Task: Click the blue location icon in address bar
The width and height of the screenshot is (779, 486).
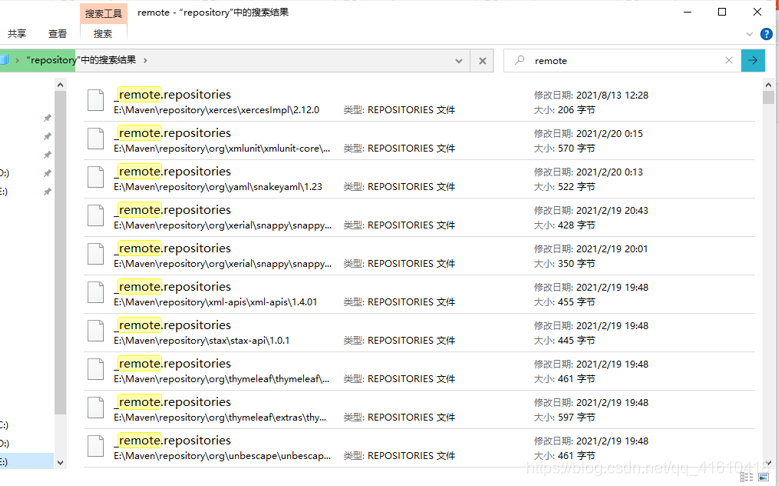Action: click(4, 60)
